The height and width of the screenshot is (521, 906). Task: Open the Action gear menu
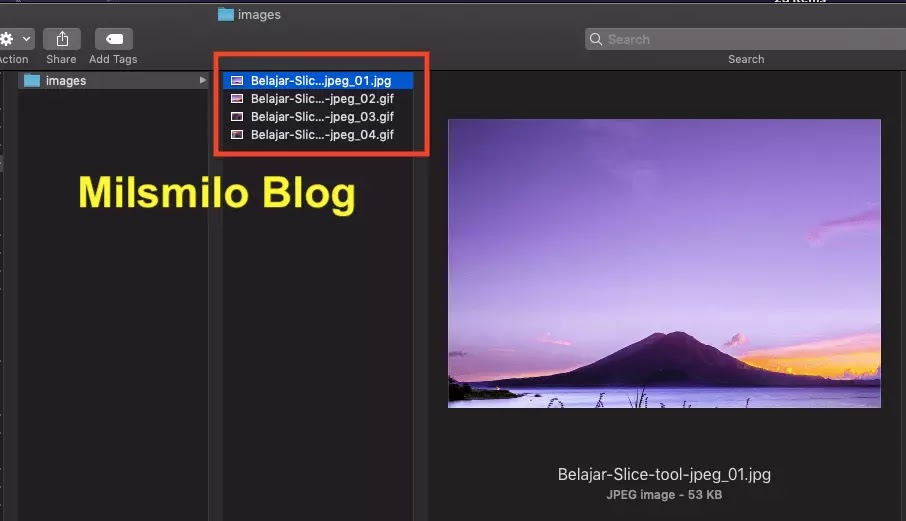(x=16, y=39)
